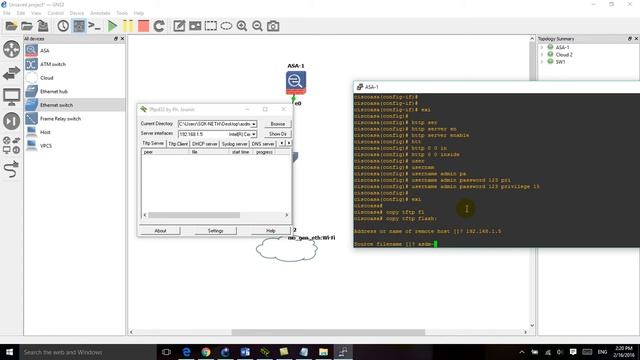This screenshot has width=640, height=360.
Task: Switch to the DHCP server tab
Action: (x=204, y=144)
